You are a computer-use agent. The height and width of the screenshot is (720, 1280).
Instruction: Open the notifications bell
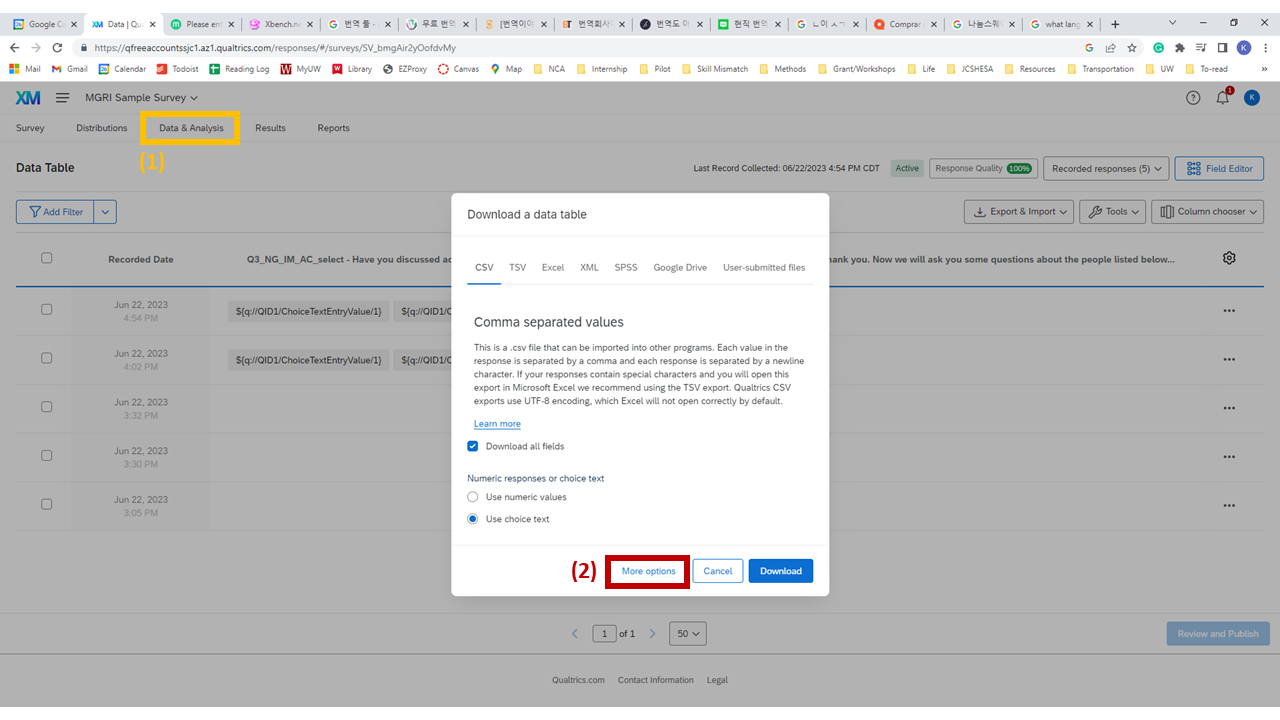[x=1221, y=97]
